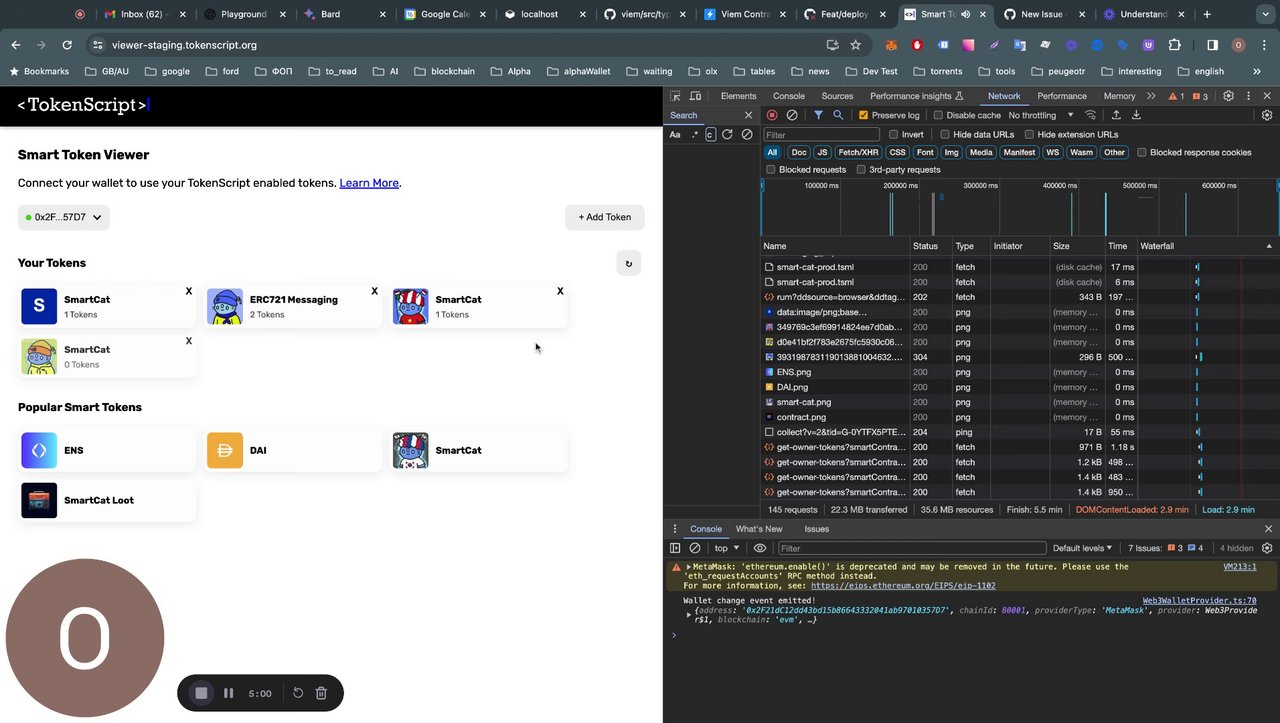The height and width of the screenshot is (723, 1280).
Task: Create a live expression with eye icon
Action: click(760, 548)
